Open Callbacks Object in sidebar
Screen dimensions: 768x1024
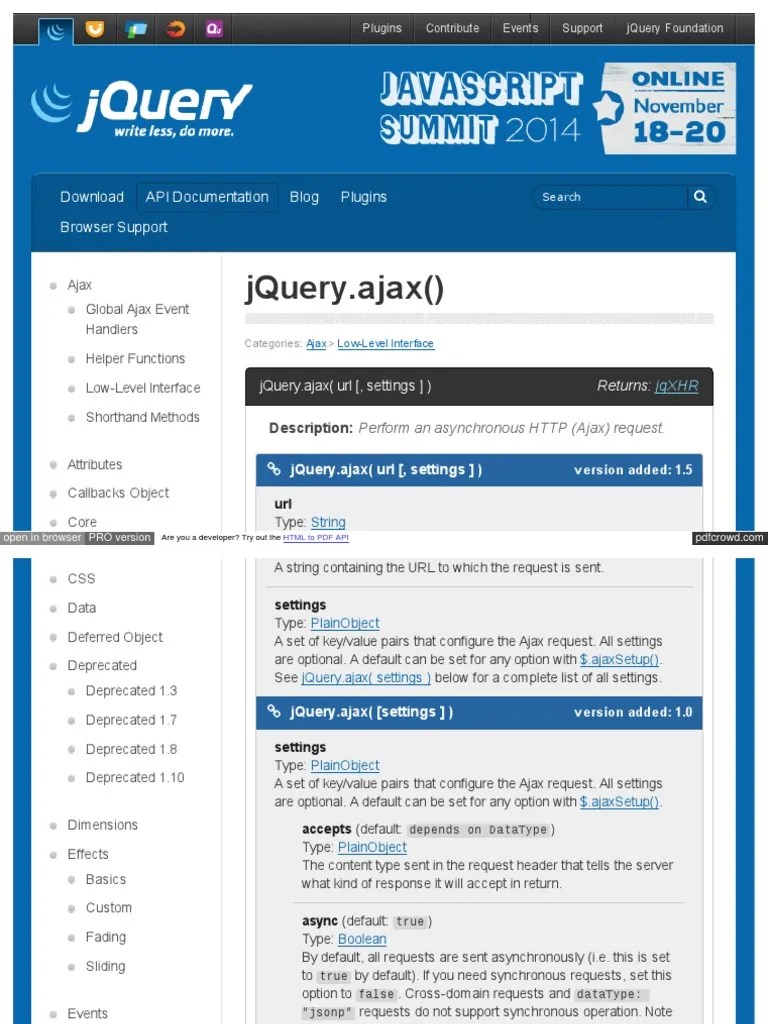pos(118,493)
